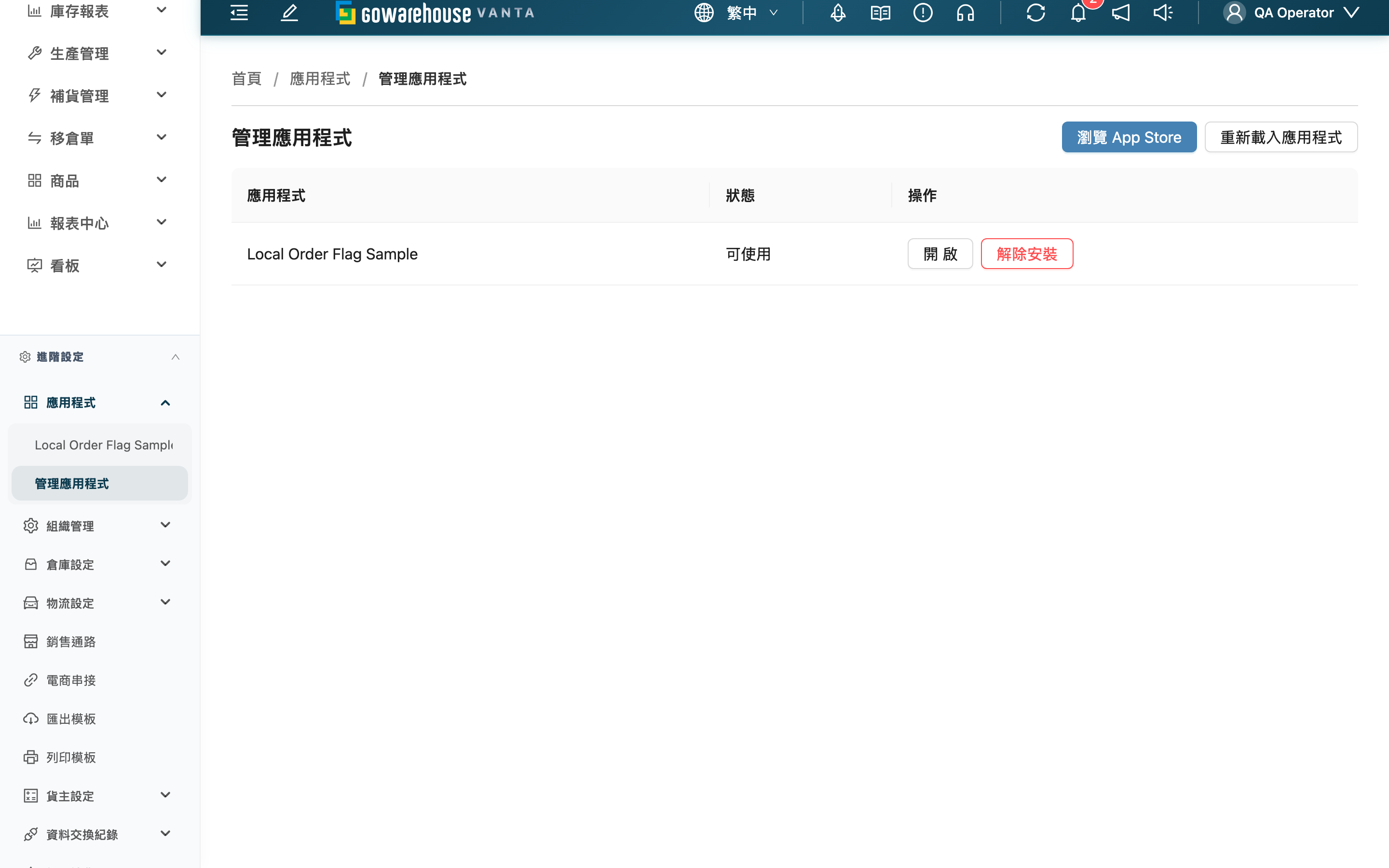Image resolution: width=1389 pixels, height=868 pixels.
Task: Click the 應用程式 breadcrumb link
Action: pyautogui.click(x=320, y=79)
